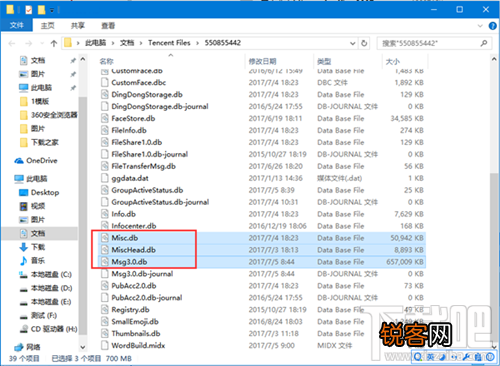Switch to the 主页 ribbon tab
Image resolution: width=500 pixels, height=366 pixels.
coord(47,26)
